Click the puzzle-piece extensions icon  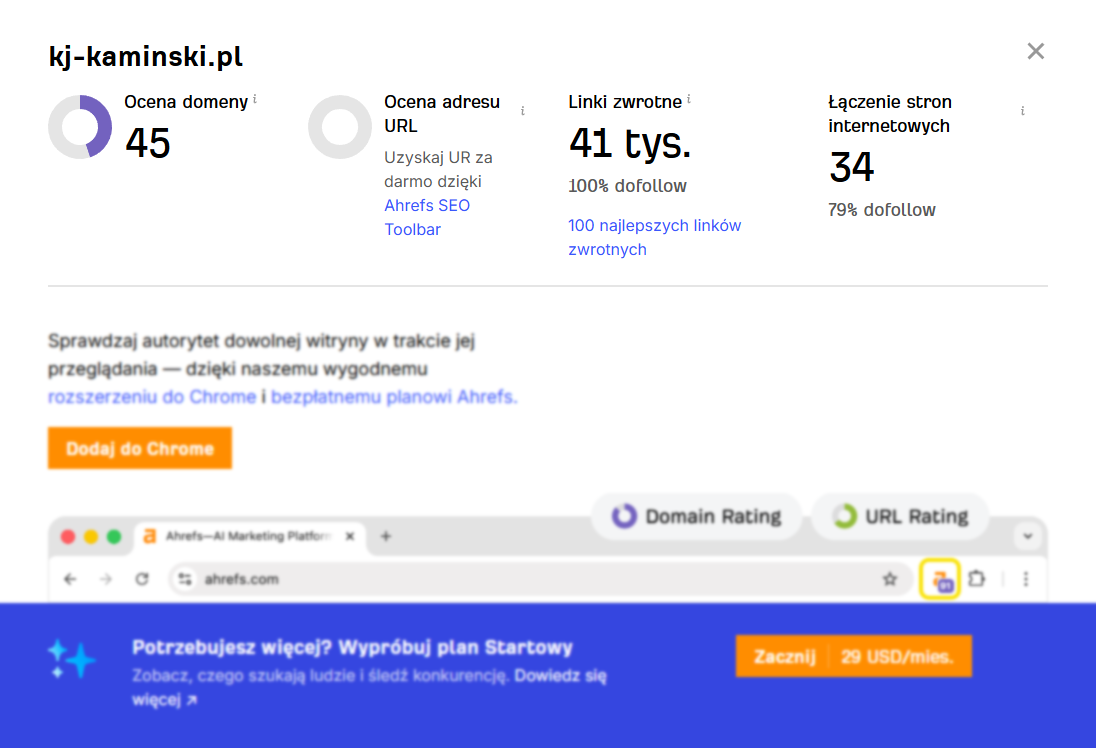977,579
